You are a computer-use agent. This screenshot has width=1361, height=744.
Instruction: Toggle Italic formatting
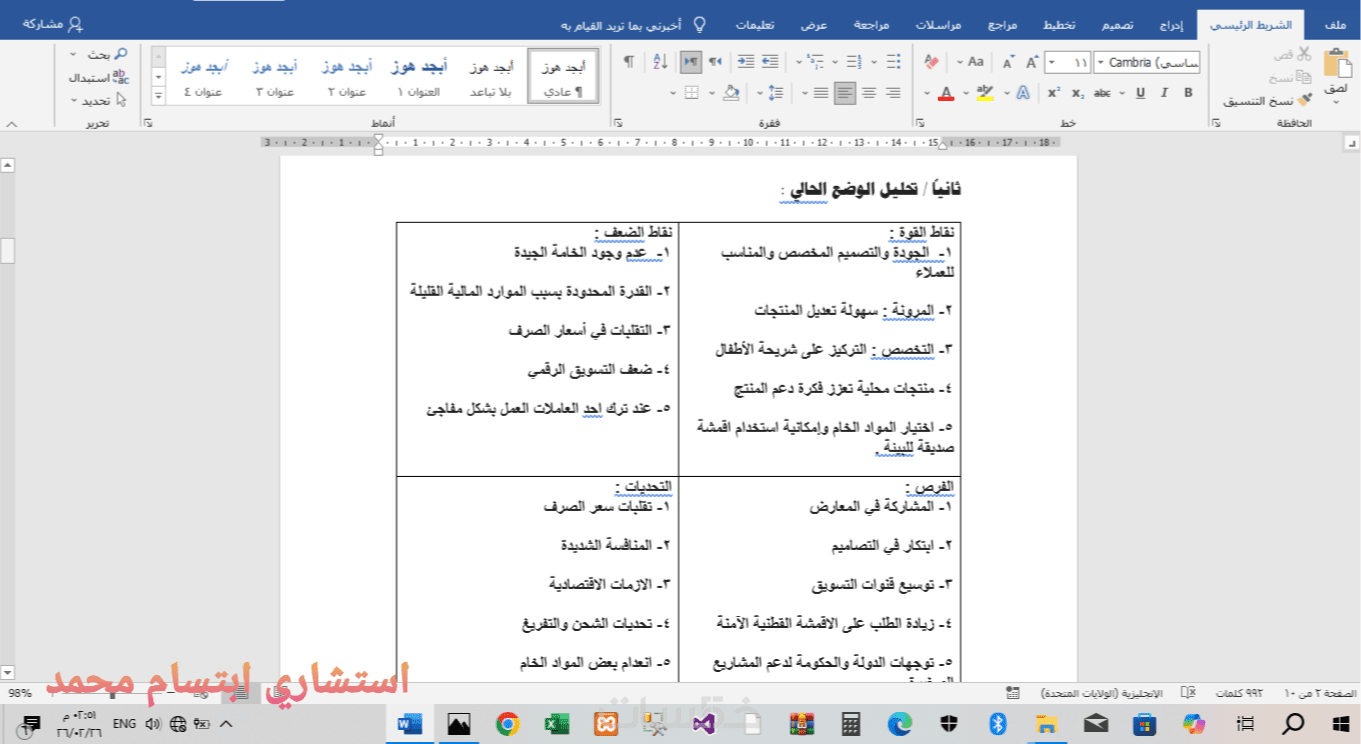click(1164, 93)
